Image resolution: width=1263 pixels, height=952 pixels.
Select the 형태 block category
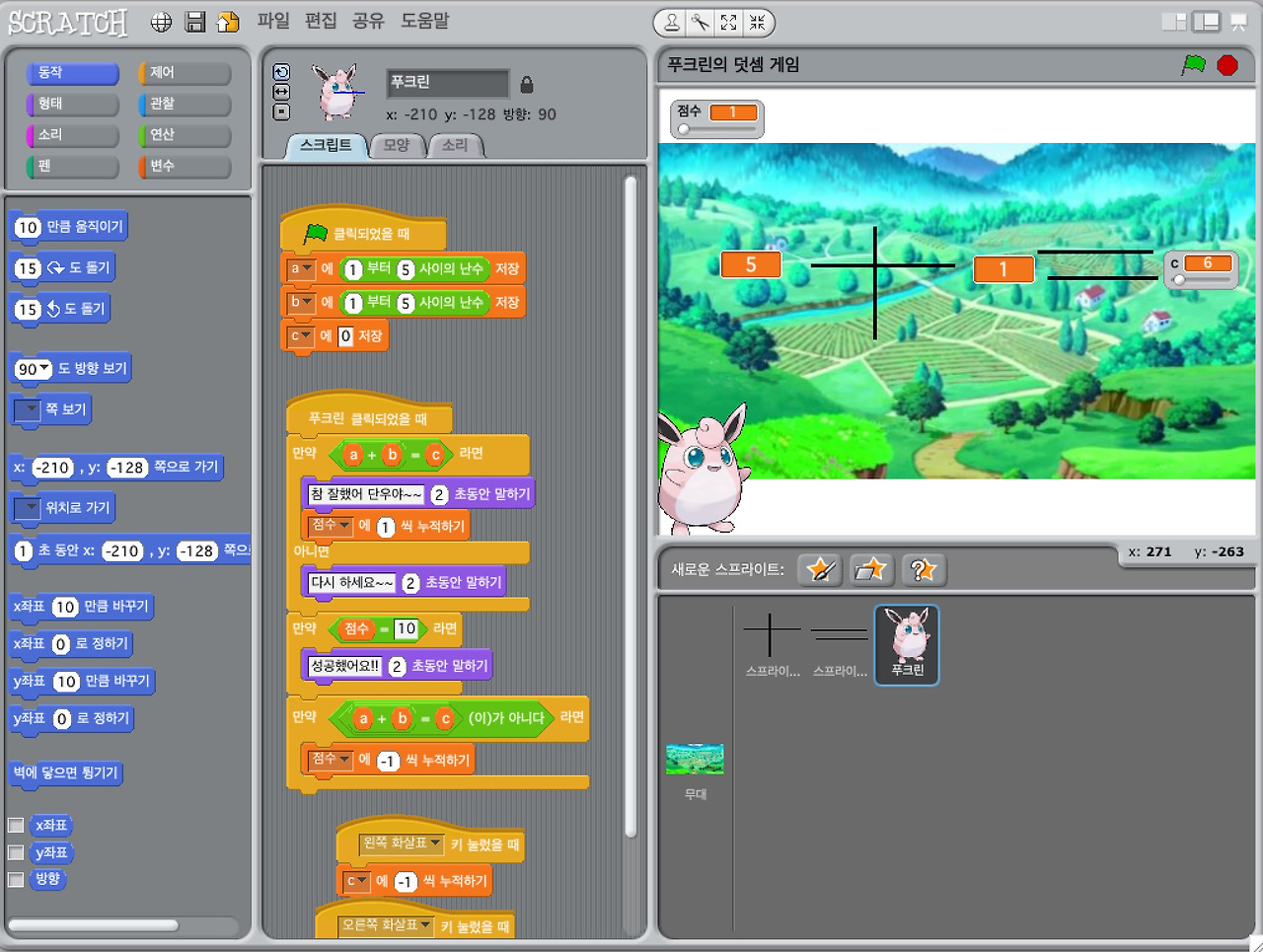click(x=73, y=104)
